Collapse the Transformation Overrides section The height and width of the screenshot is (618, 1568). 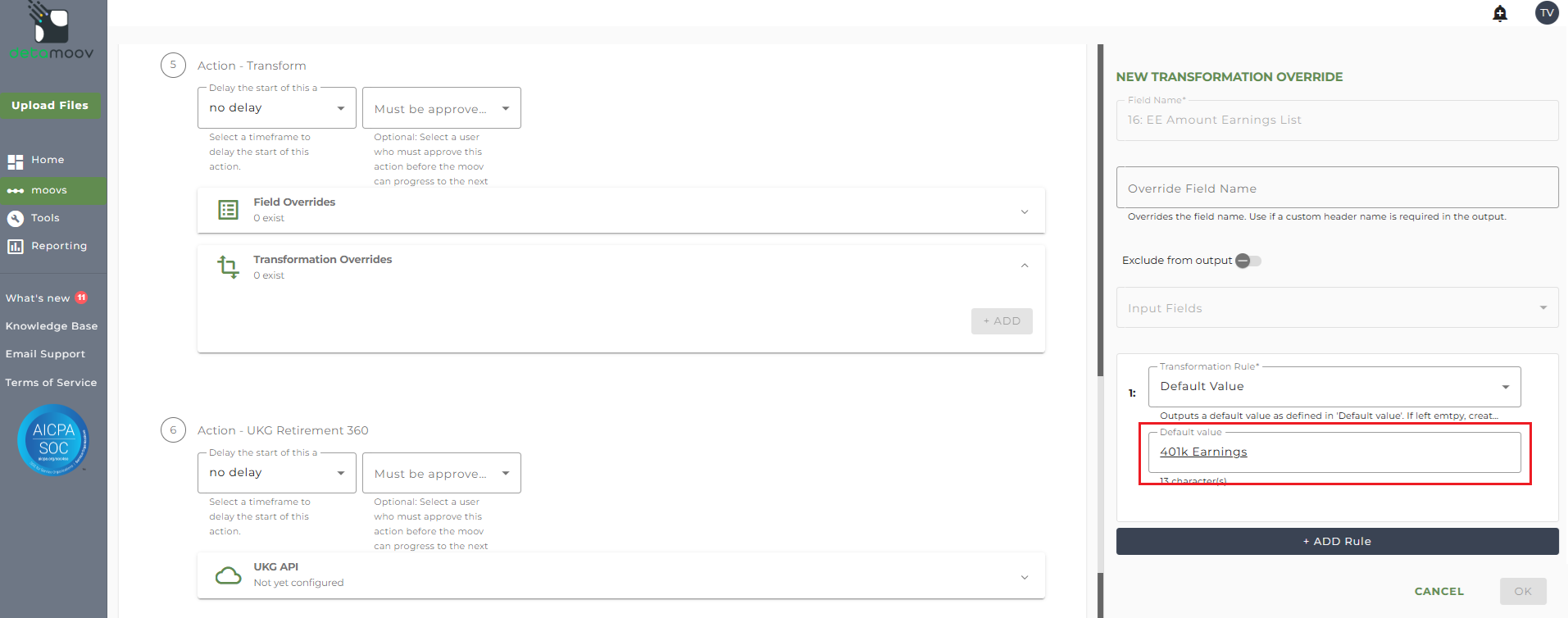tap(1024, 266)
